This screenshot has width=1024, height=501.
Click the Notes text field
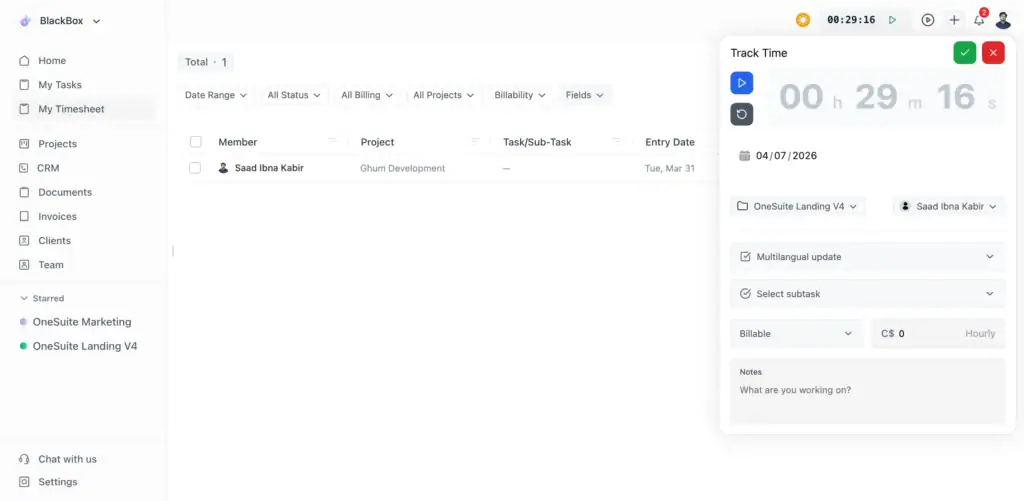point(867,390)
